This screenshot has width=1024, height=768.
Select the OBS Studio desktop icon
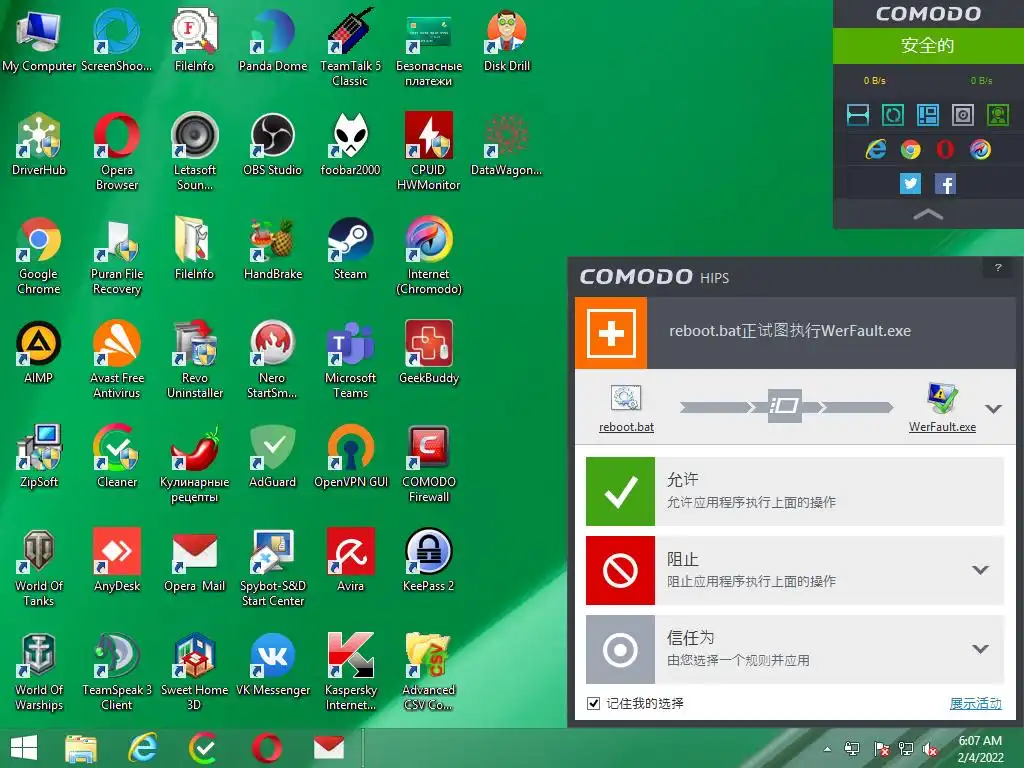tap(272, 145)
